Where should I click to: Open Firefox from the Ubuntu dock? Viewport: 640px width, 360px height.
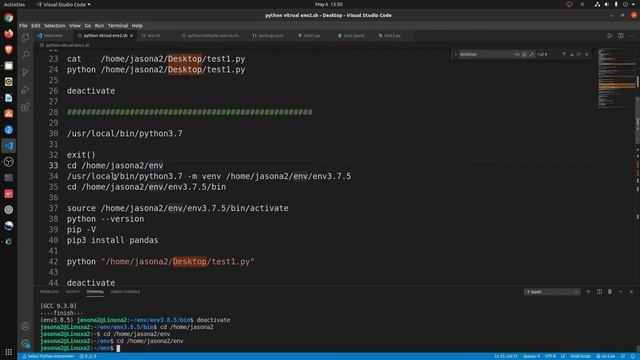pos(9,33)
